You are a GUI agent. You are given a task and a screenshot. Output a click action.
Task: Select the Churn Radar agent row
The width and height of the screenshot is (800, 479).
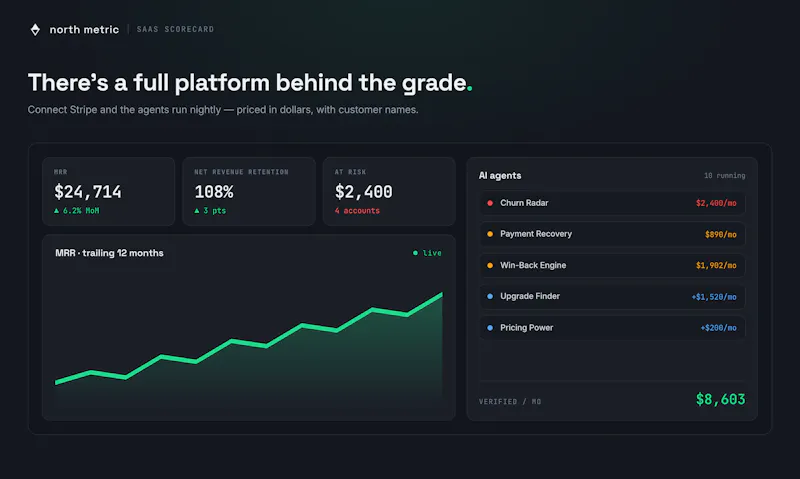coord(612,203)
